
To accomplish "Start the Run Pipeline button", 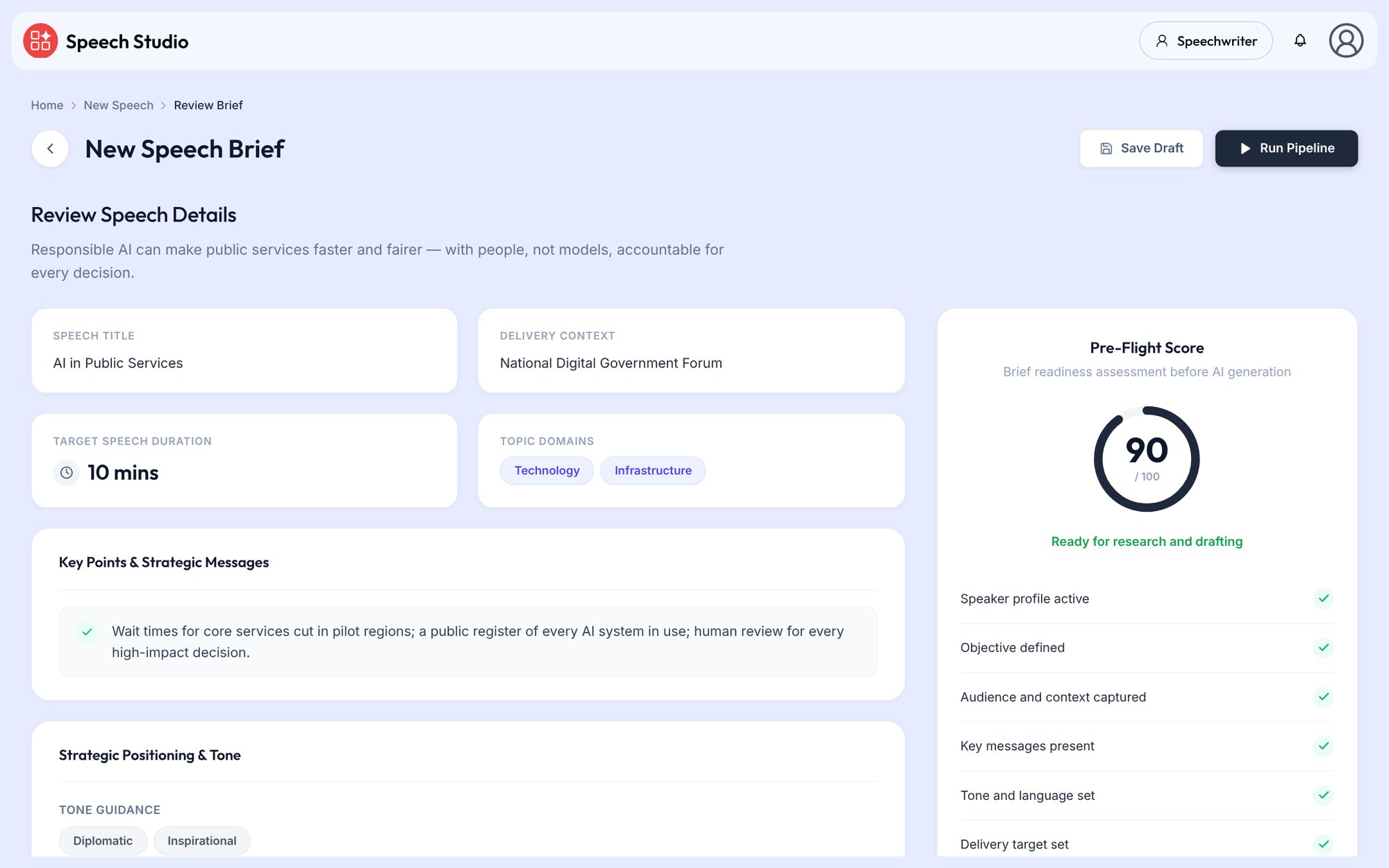I will 1286,149.
